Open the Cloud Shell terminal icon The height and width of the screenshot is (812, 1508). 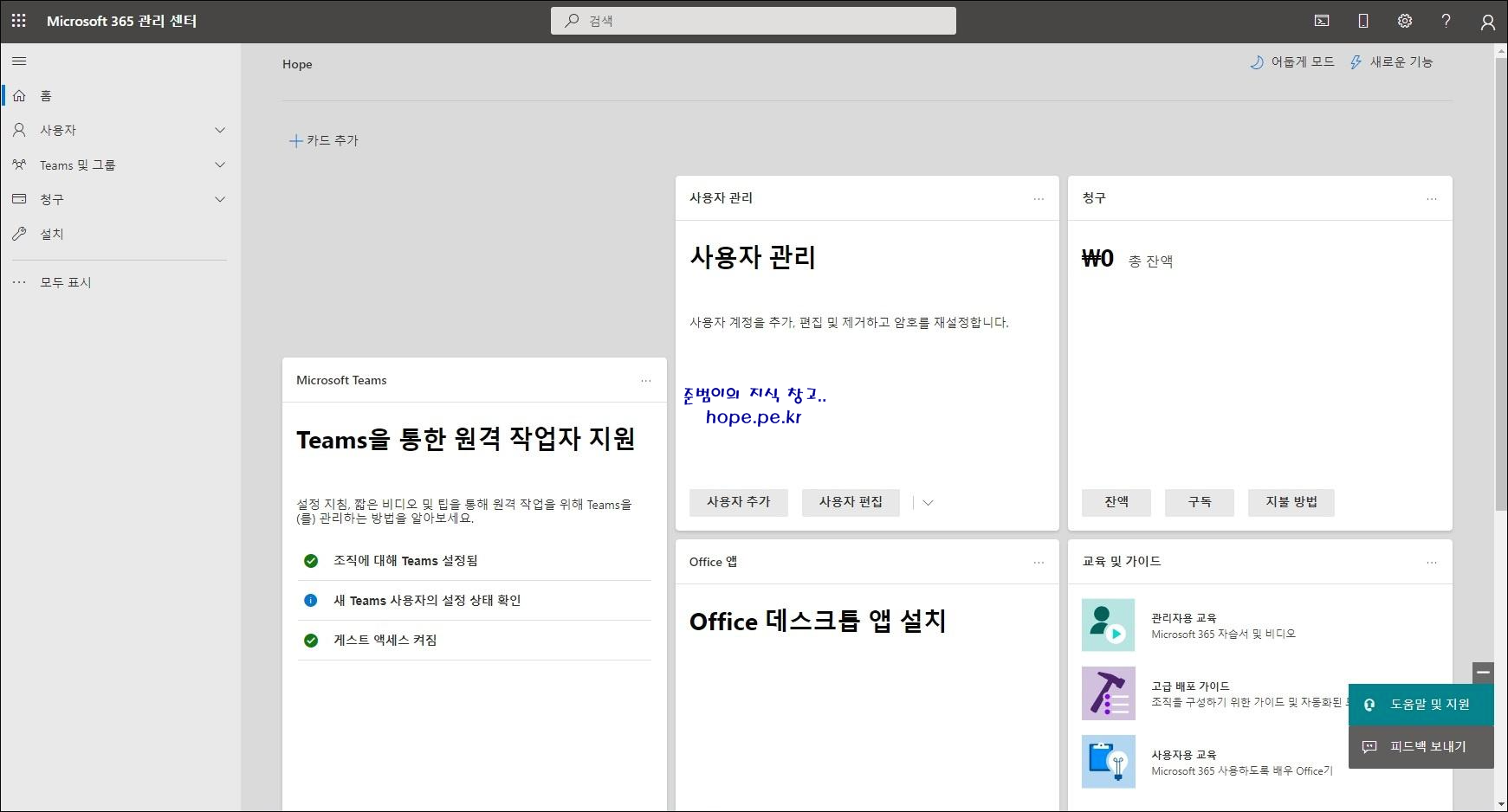point(1322,21)
